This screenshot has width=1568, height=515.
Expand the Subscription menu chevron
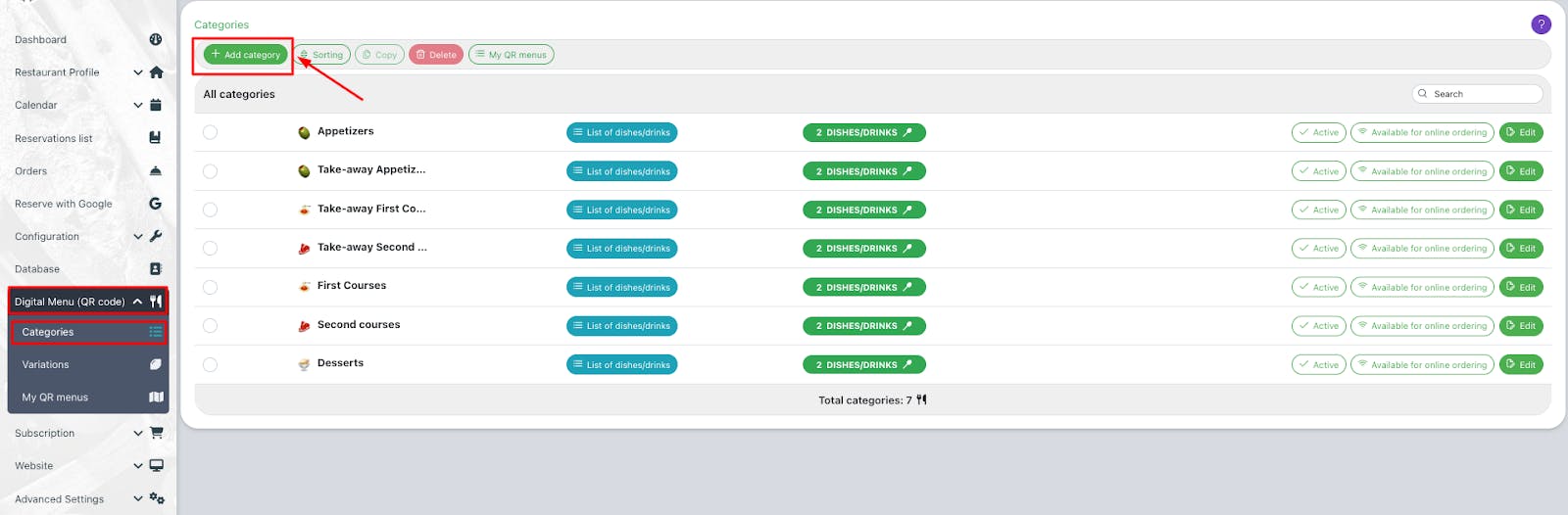(138, 433)
